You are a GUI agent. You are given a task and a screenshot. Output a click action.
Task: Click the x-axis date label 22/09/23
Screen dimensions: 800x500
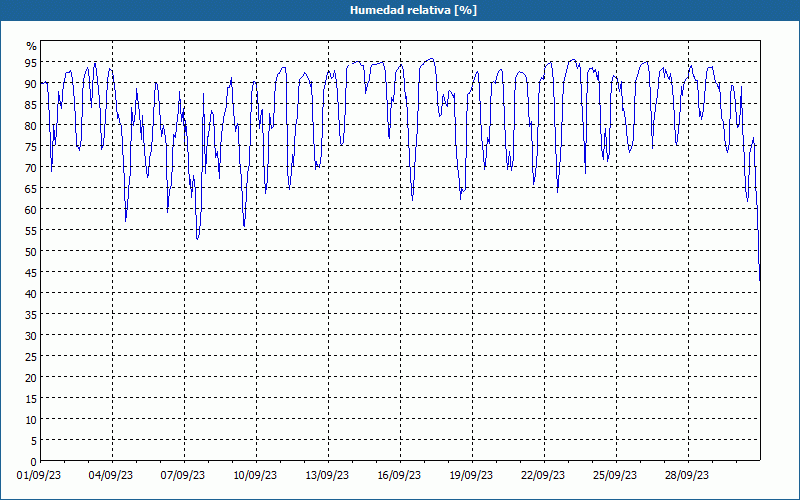(543, 476)
